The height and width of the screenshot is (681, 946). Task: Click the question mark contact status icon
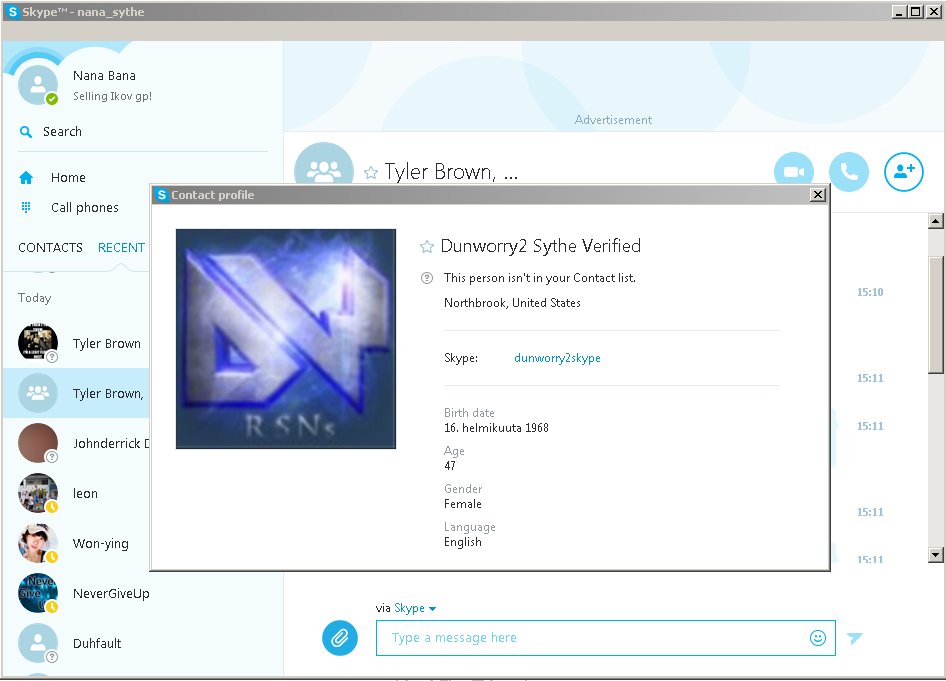[427, 278]
